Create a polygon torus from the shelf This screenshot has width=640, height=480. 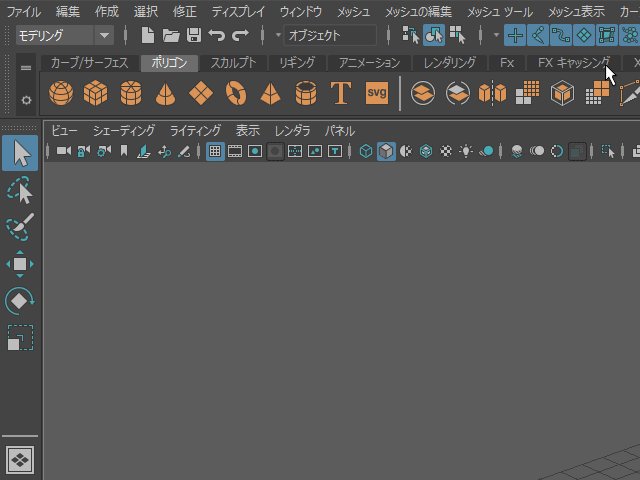coord(236,93)
